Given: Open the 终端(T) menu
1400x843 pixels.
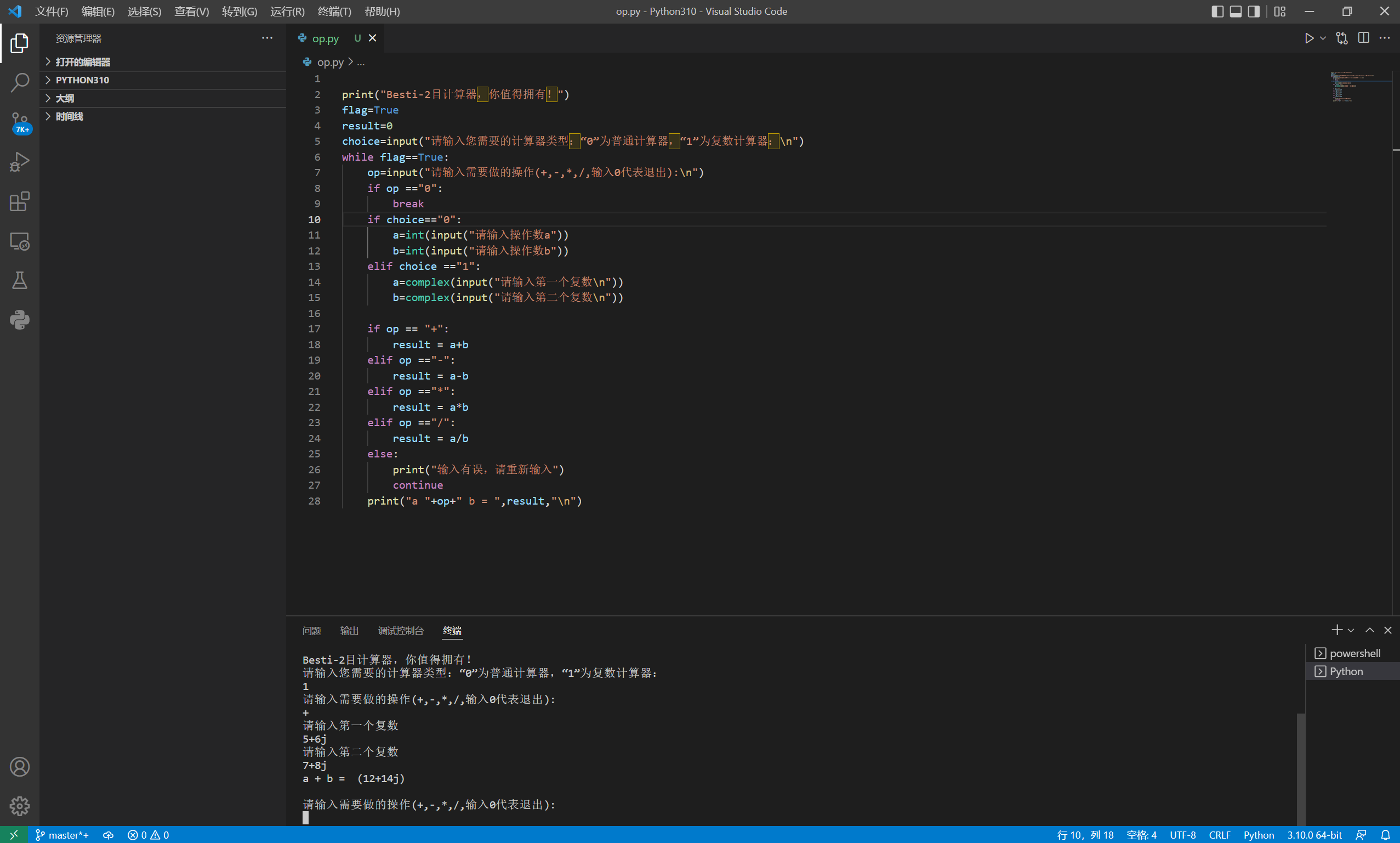Looking at the screenshot, I should pyautogui.click(x=334, y=12).
